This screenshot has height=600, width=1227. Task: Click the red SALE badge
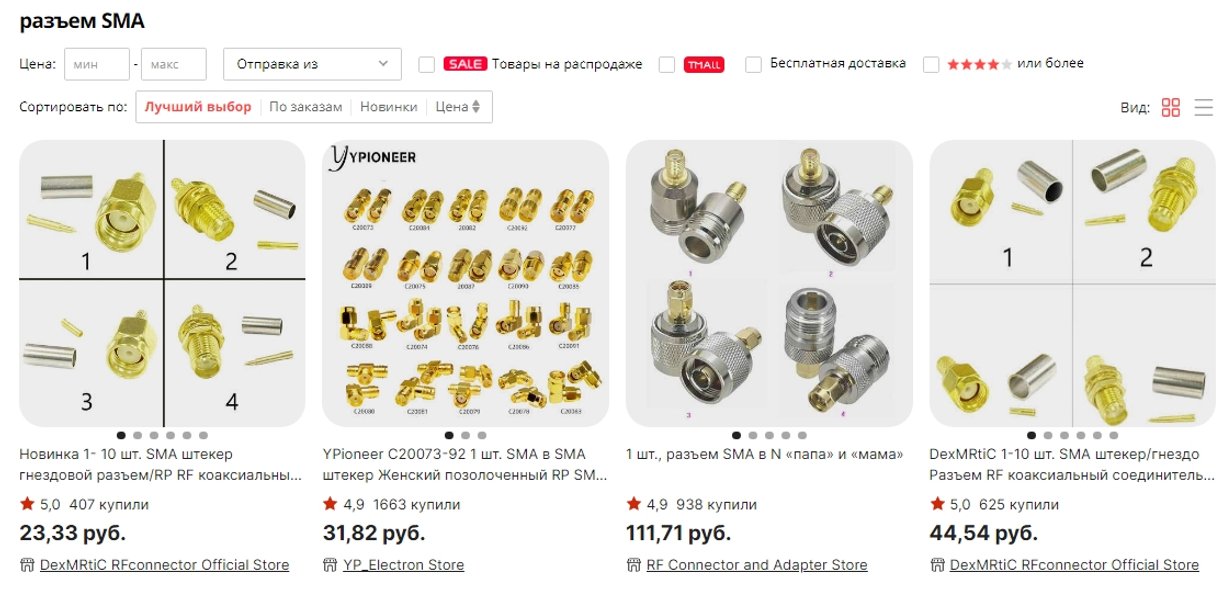[465, 64]
